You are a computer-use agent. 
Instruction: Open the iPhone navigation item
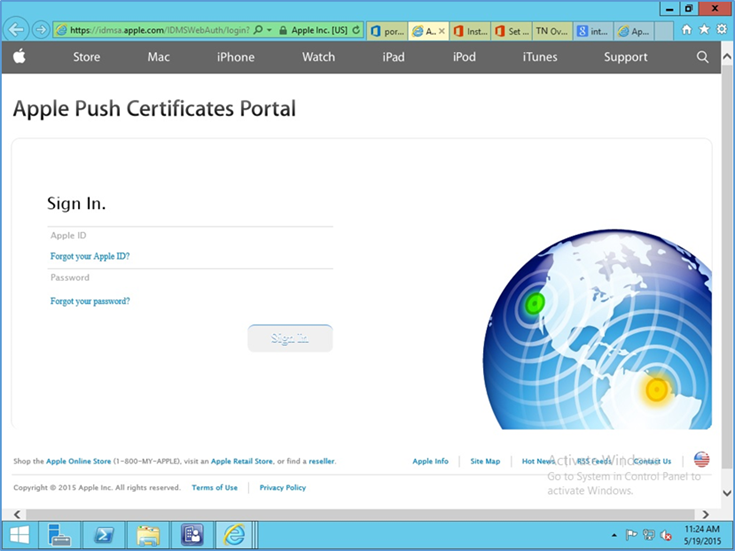(x=235, y=57)
